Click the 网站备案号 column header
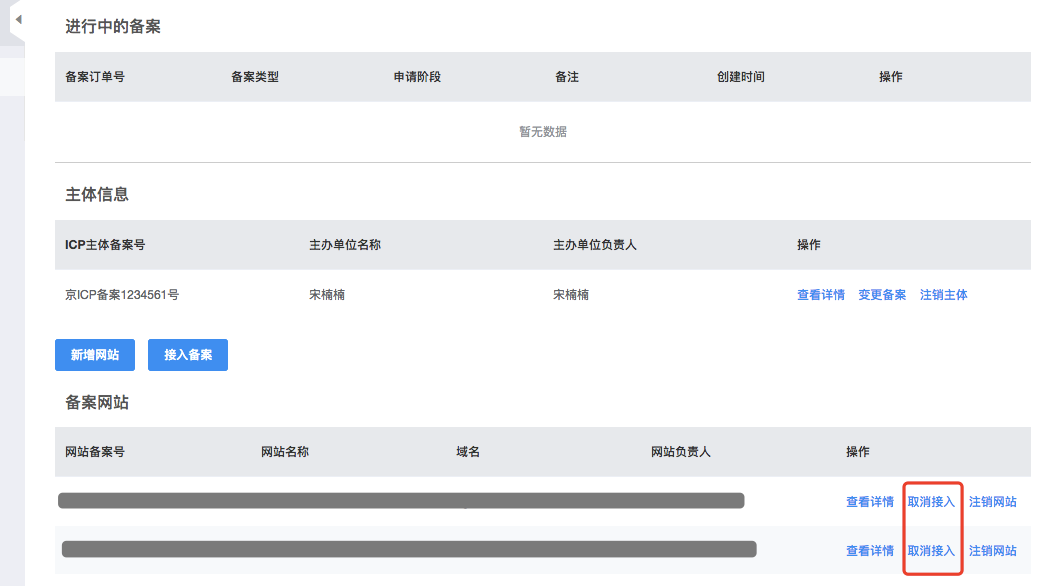 (95, 452)
